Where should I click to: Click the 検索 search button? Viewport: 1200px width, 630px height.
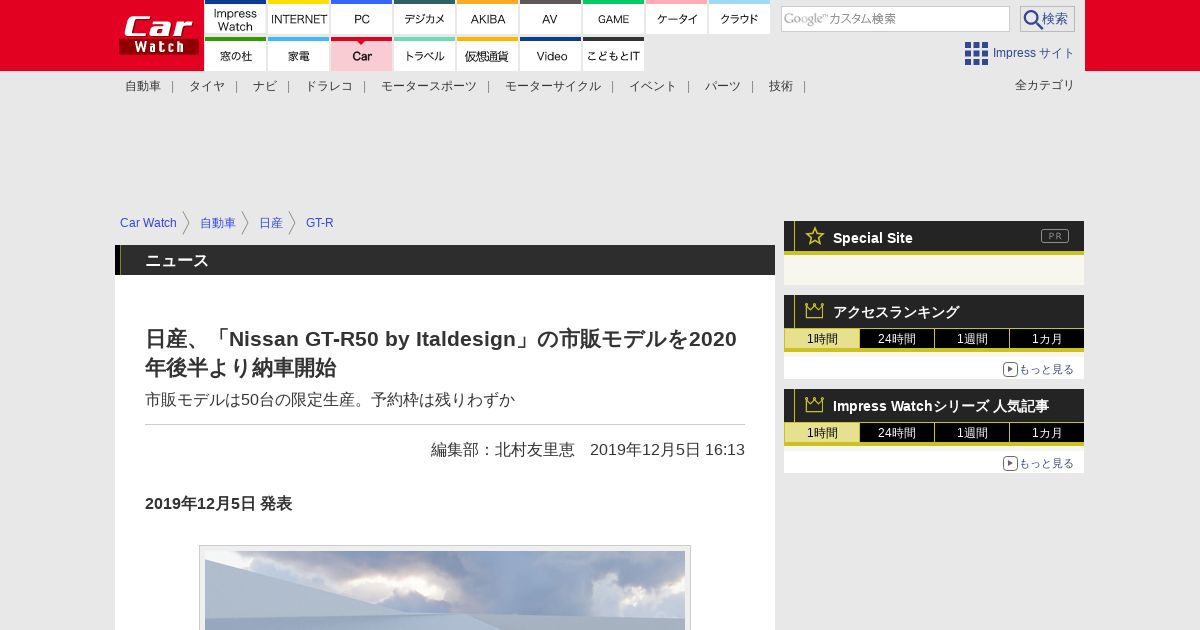click(1047, 19)
